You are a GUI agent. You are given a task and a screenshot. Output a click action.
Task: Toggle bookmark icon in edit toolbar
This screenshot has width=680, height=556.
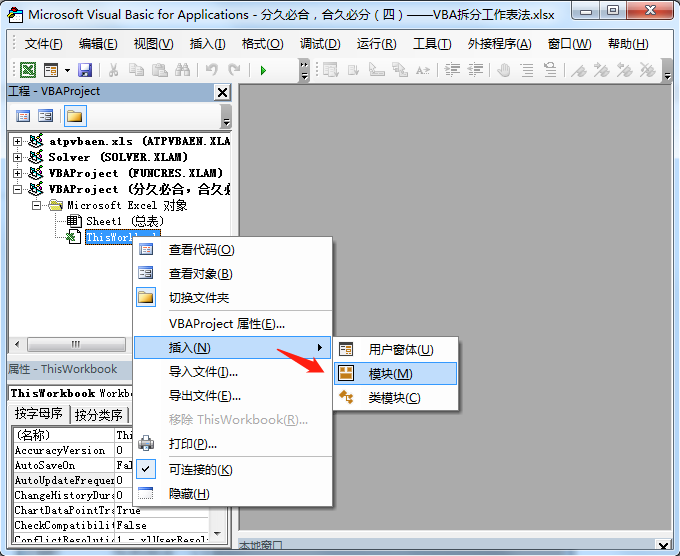(579, 70)
